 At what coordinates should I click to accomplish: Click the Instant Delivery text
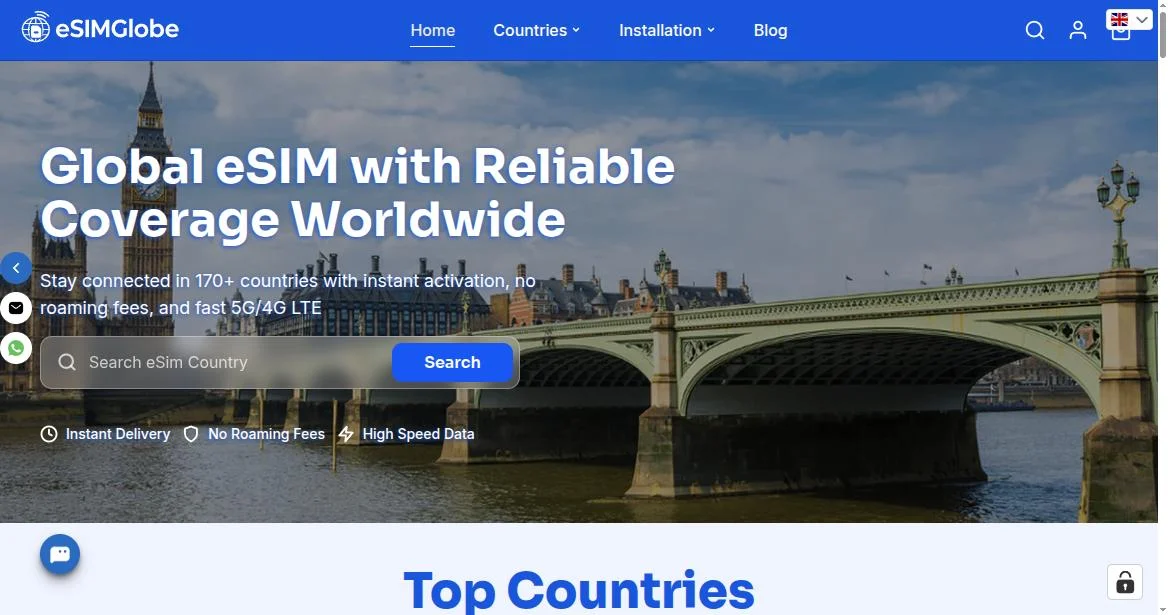(118, 434)
